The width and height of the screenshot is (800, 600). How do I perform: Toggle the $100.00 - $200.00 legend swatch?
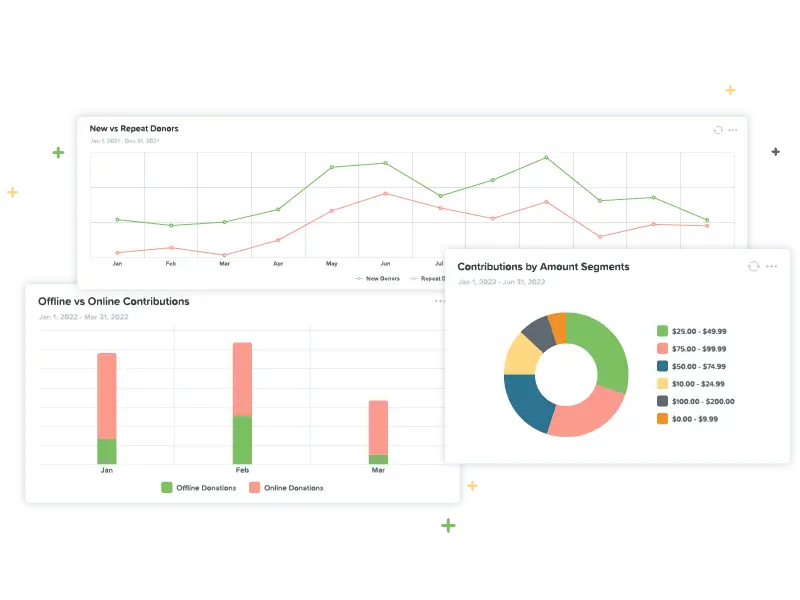tap(662, 401)
